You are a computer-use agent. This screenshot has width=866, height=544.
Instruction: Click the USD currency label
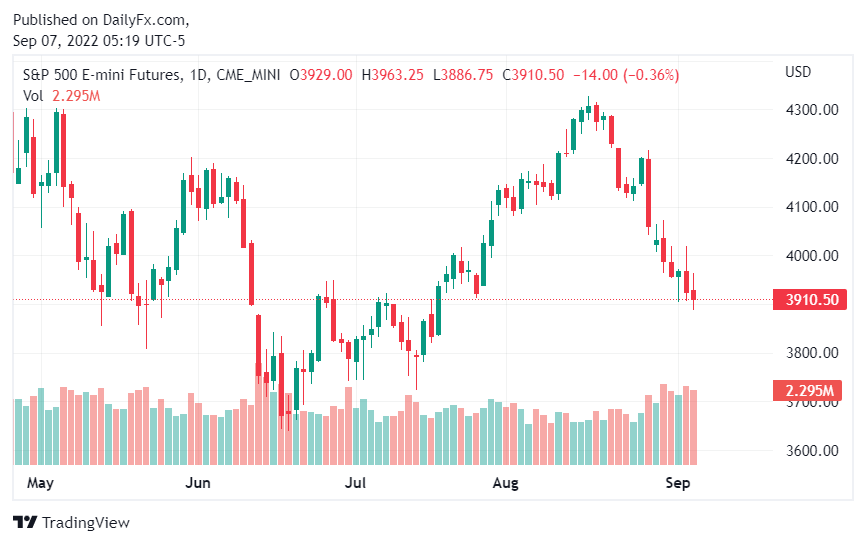798,72
